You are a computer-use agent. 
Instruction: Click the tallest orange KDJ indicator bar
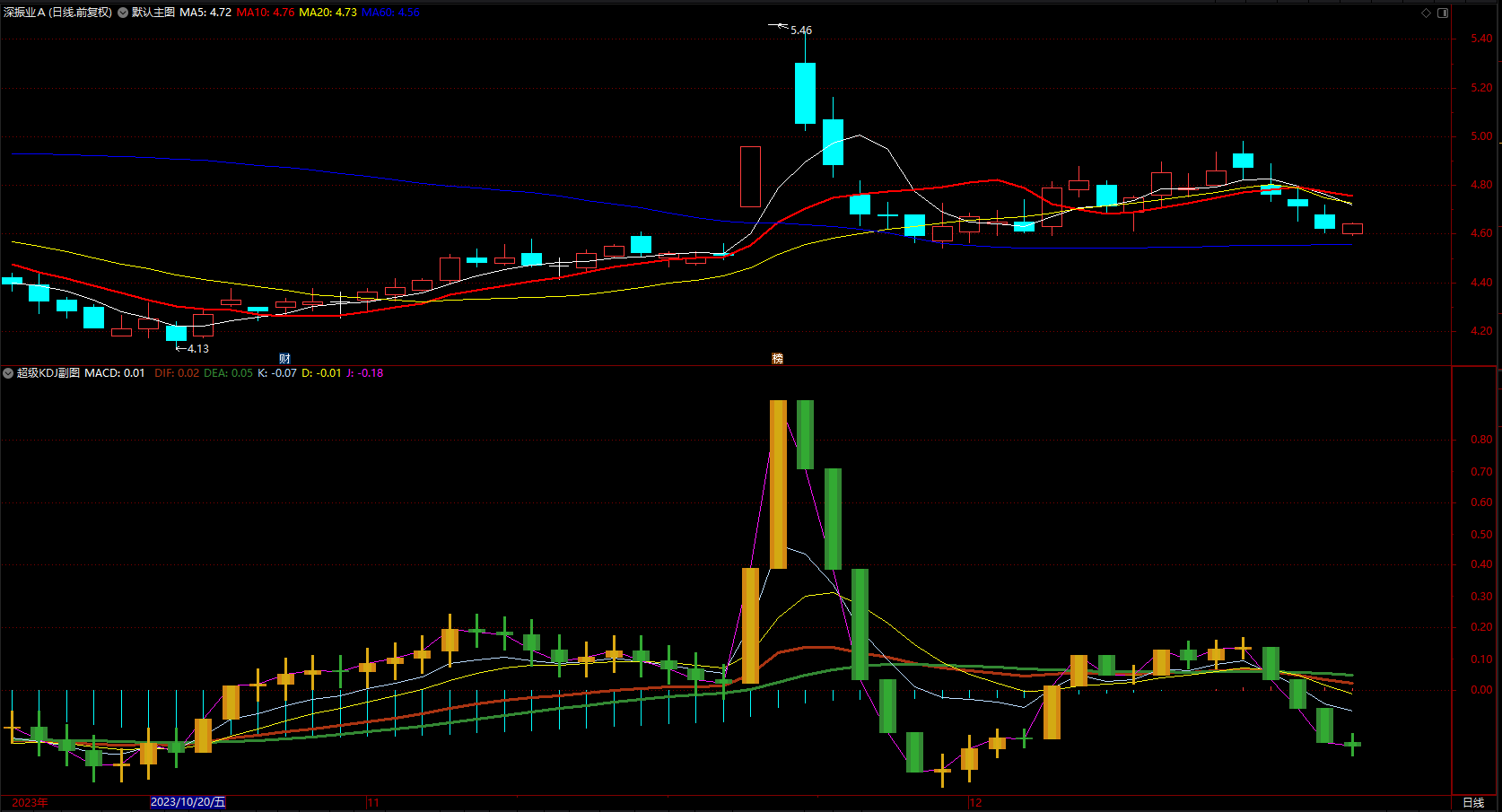click(x=778, y=484)
